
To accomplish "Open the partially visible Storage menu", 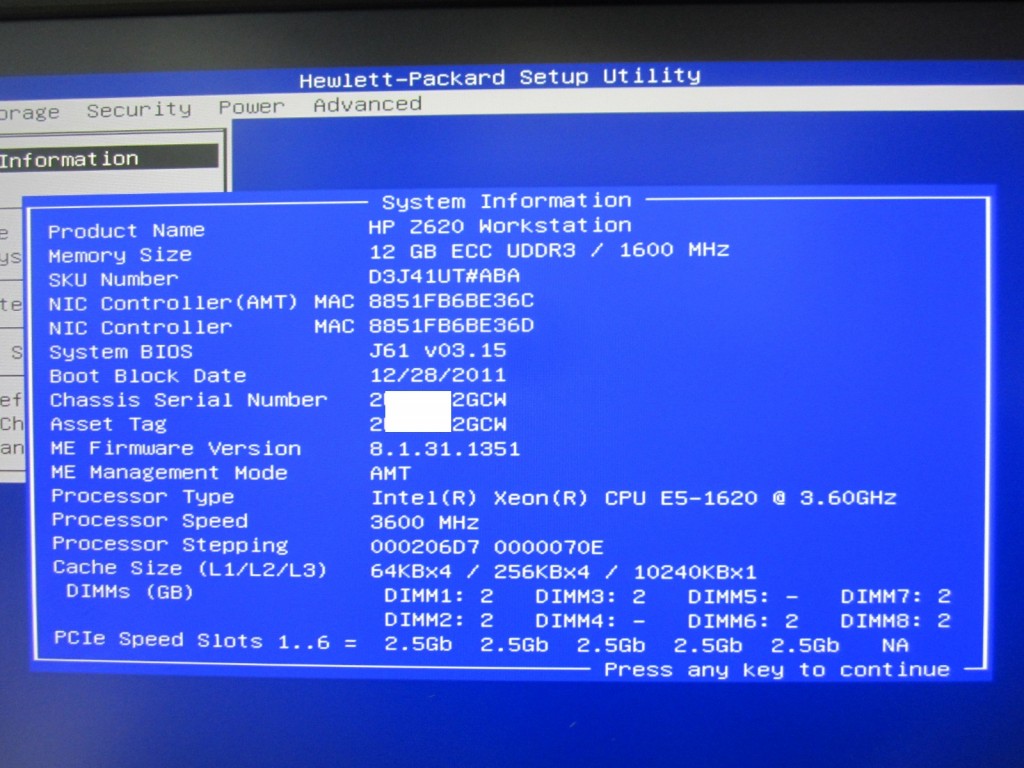I will [x=29, y=113].
